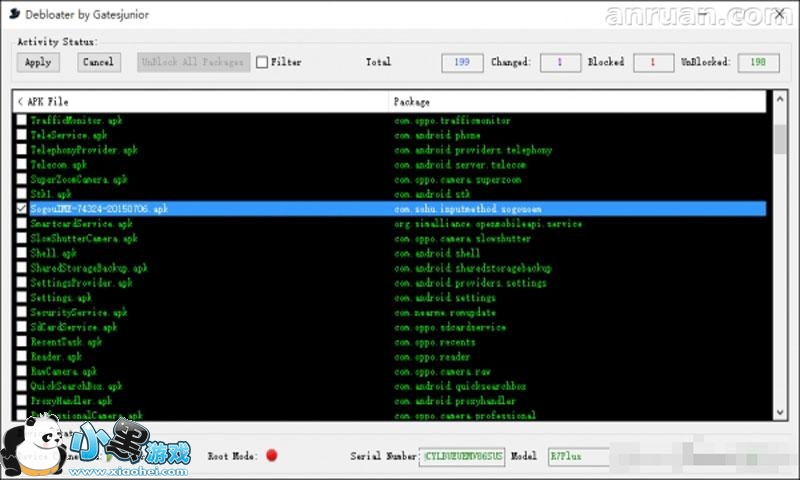Enable the Filter checkbox
Viewport: 800px width, 480px height.
(x=262, y=62)
